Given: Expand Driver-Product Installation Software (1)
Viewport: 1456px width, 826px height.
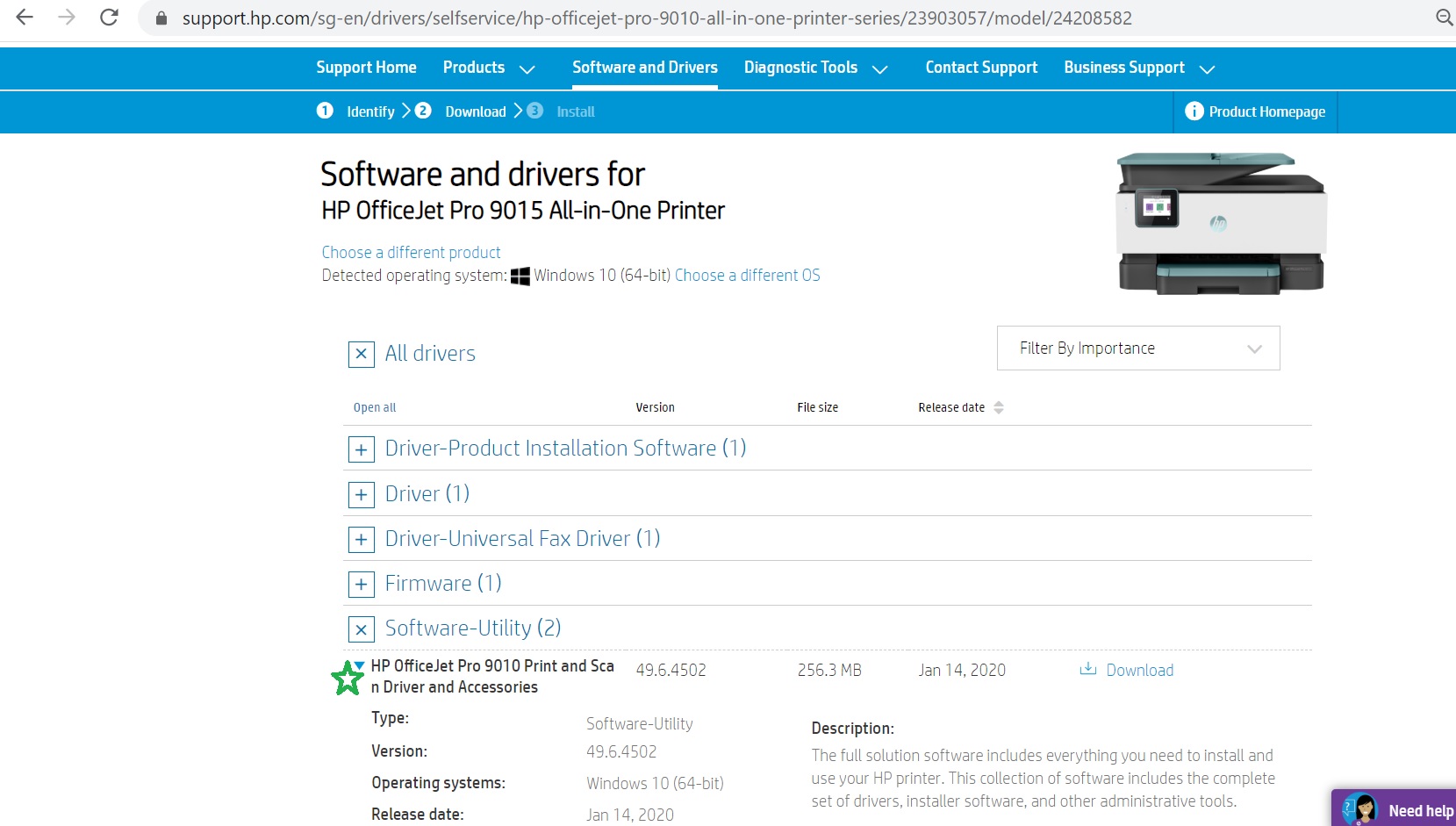Looking at the screenshot, I should coord(362,449).
